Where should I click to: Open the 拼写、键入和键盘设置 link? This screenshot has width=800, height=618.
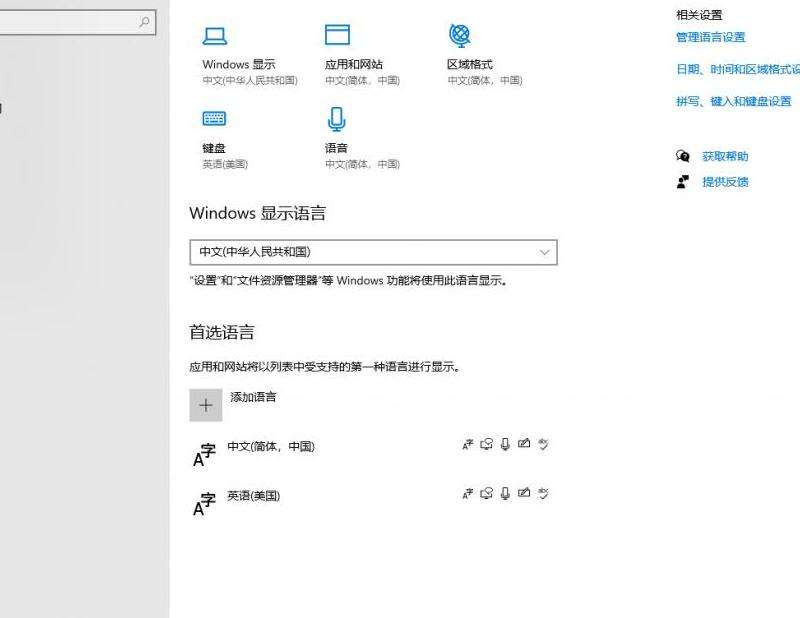click(734, 102)
